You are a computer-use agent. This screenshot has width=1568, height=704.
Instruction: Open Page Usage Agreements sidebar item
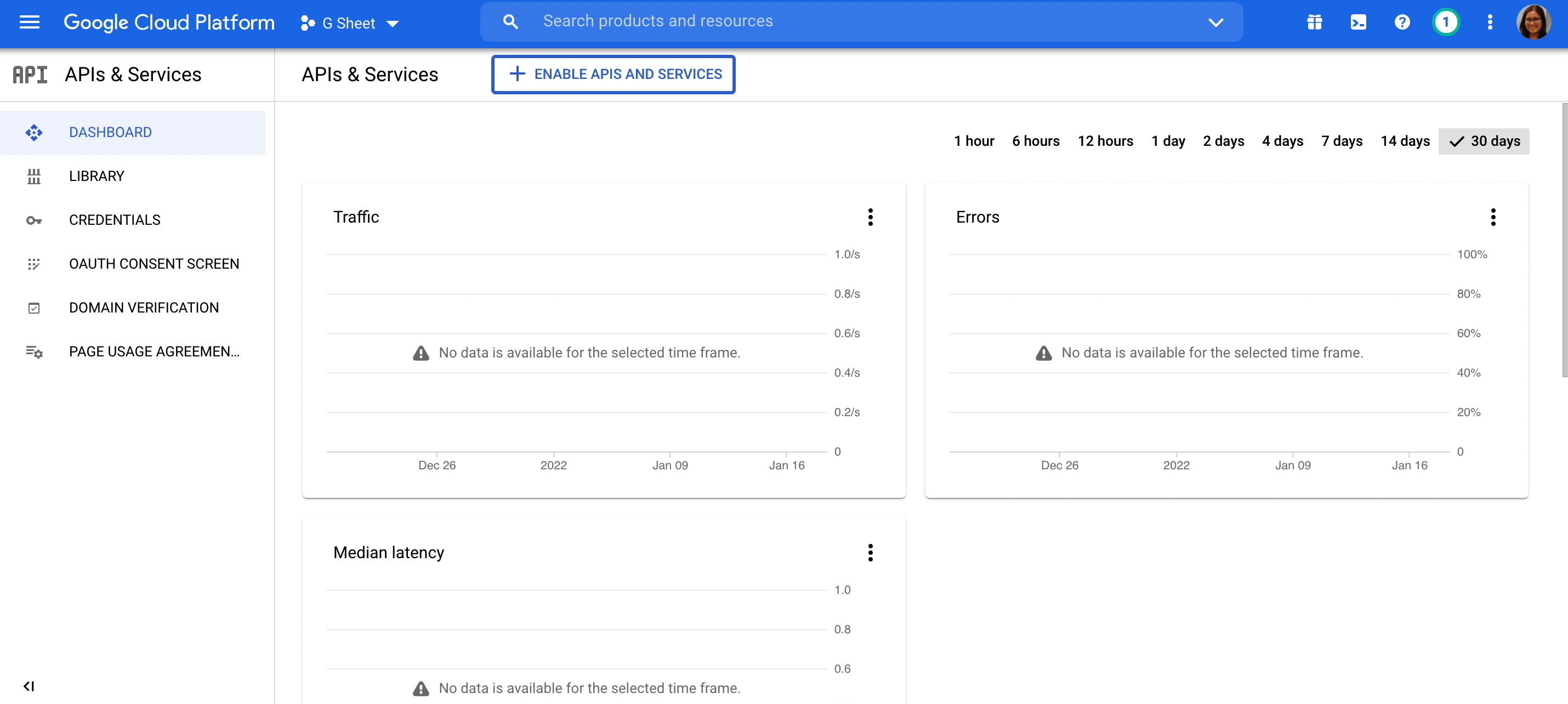point(133,351)
